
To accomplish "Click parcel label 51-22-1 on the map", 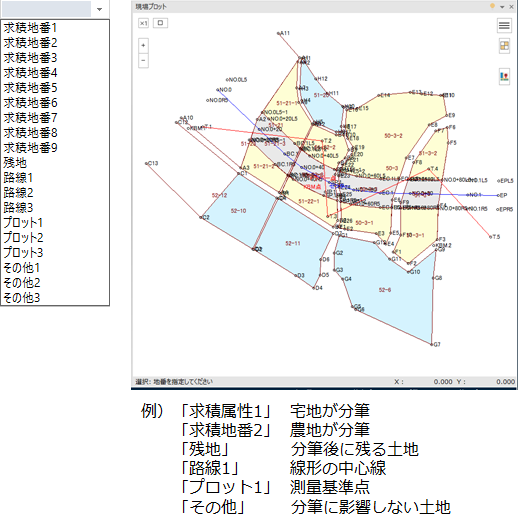I will pos(309,201).
